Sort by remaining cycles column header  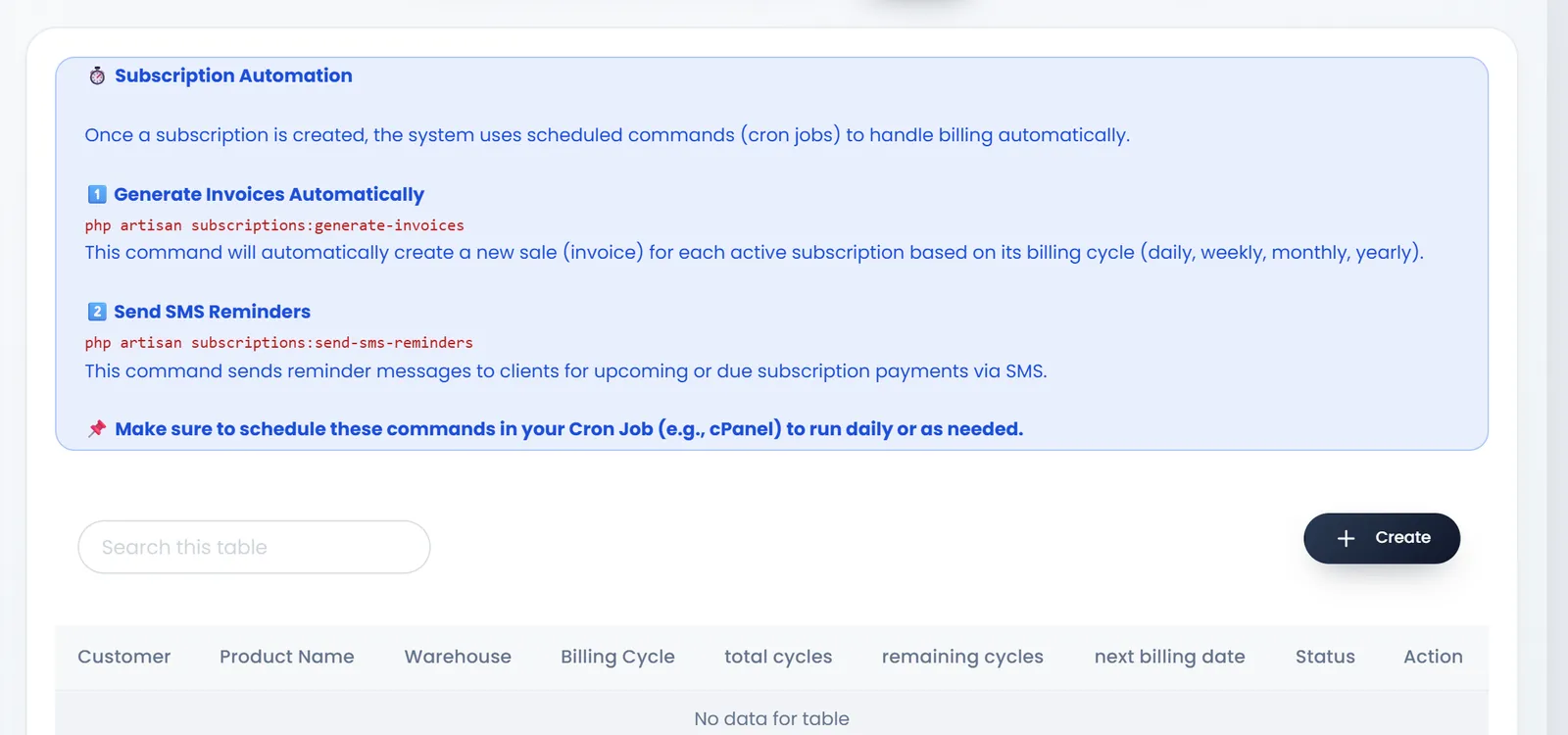962,657
